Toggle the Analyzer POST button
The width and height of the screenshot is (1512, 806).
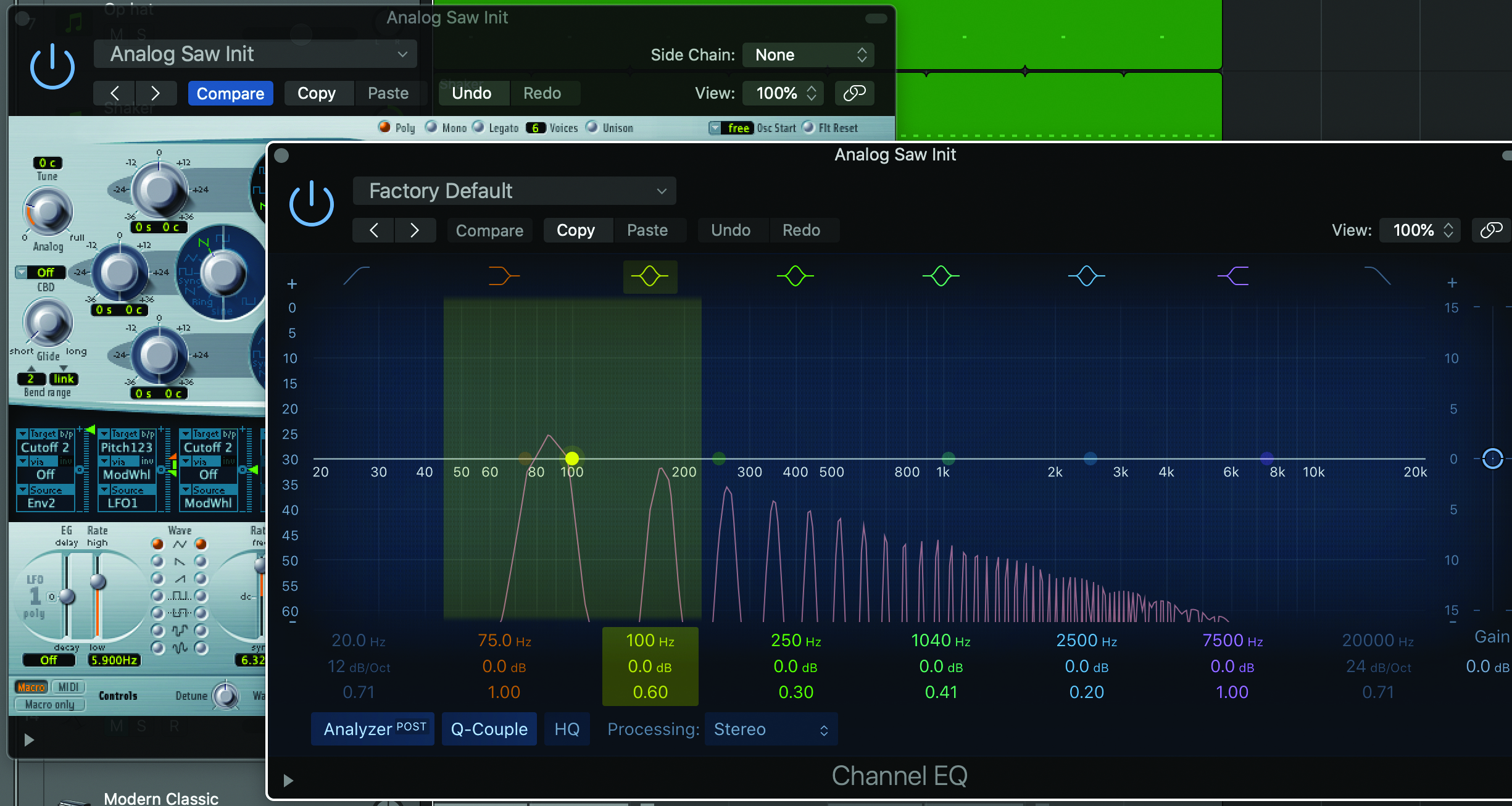pos(373,729)
